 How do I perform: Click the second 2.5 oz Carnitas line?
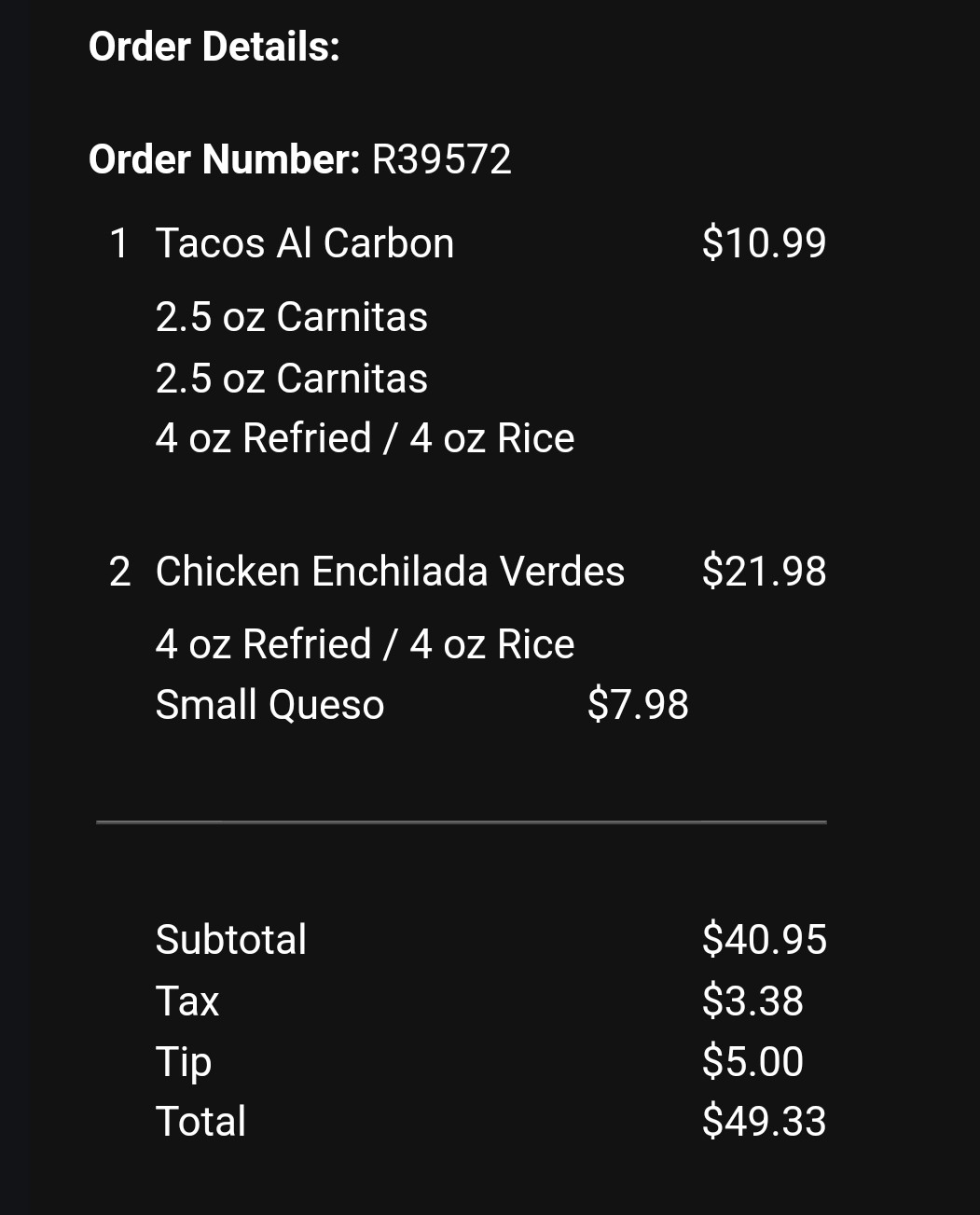click(x=291, y=379)
